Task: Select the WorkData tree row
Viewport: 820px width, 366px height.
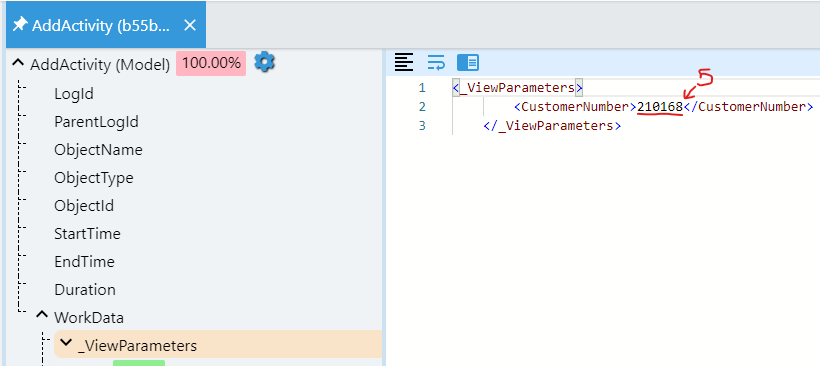Action: (x=89, y=317)
